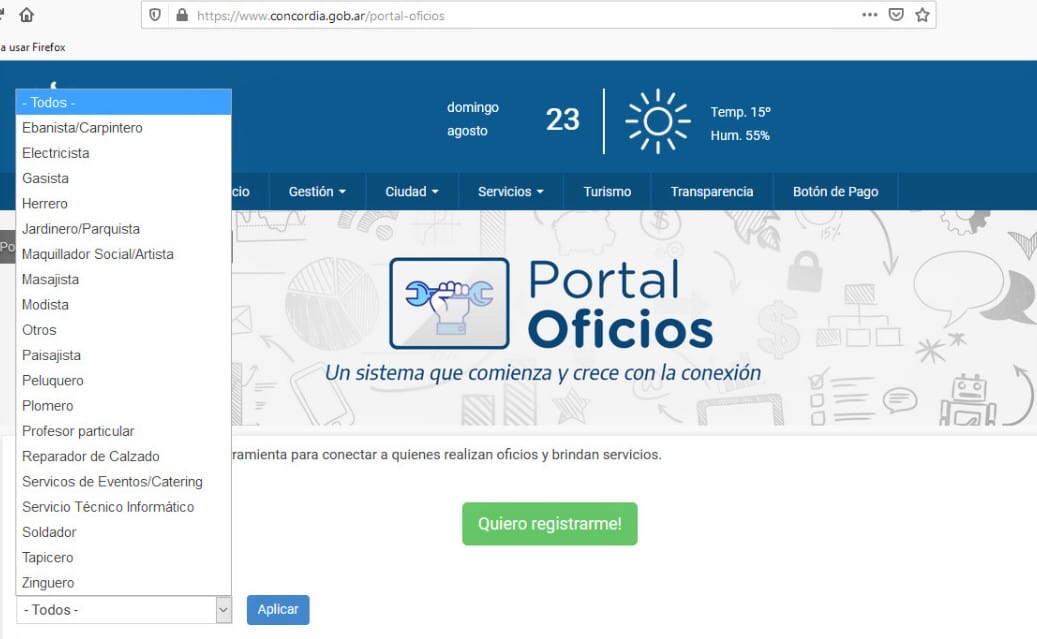Collapse the '- Todos -' select box
Screen dimensions: 1037x639
tap(124, 610)
